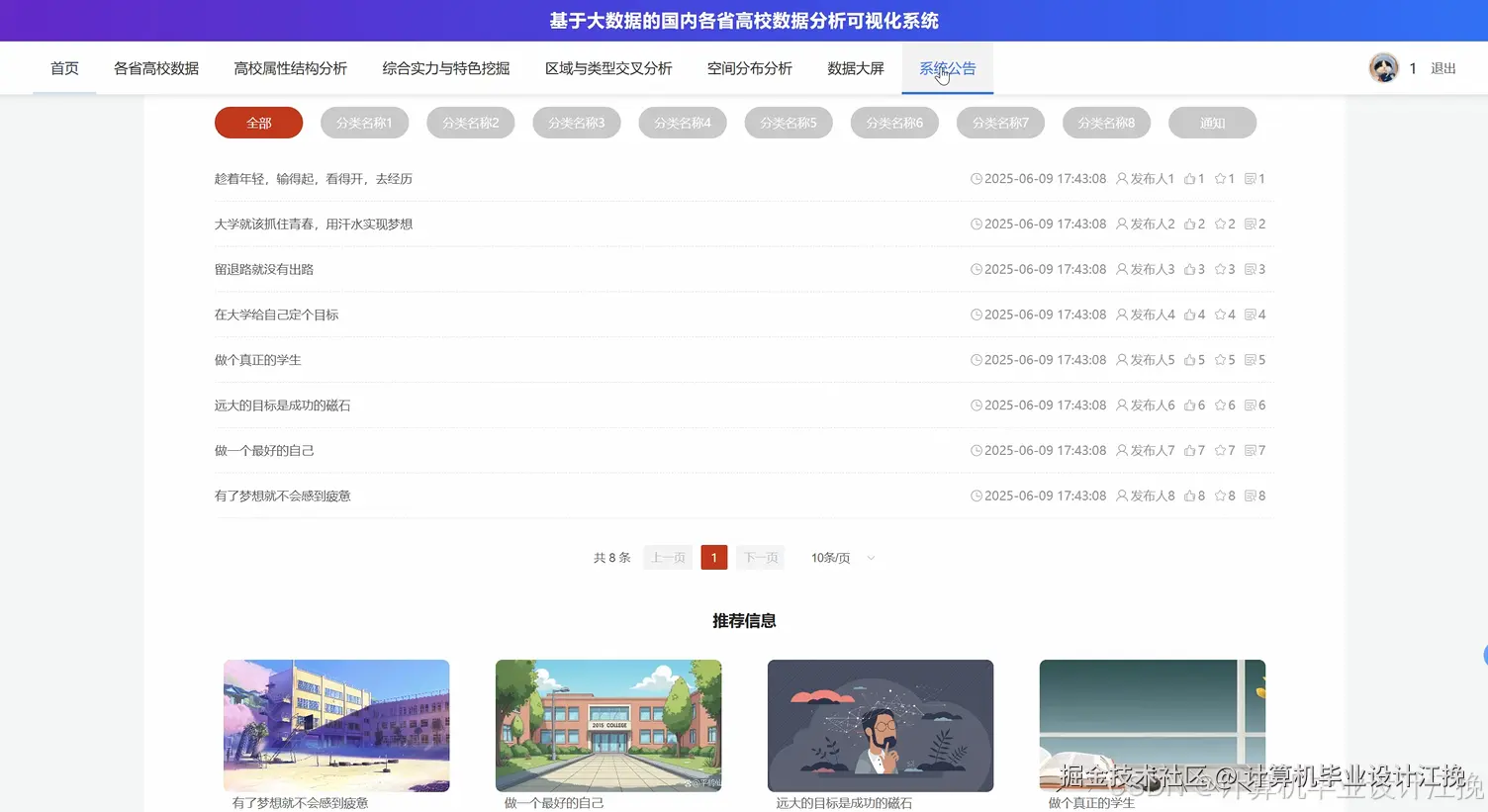Click the 退出 logout link
This screenshot has height=812, width=1488.
tap(1443, 68)
